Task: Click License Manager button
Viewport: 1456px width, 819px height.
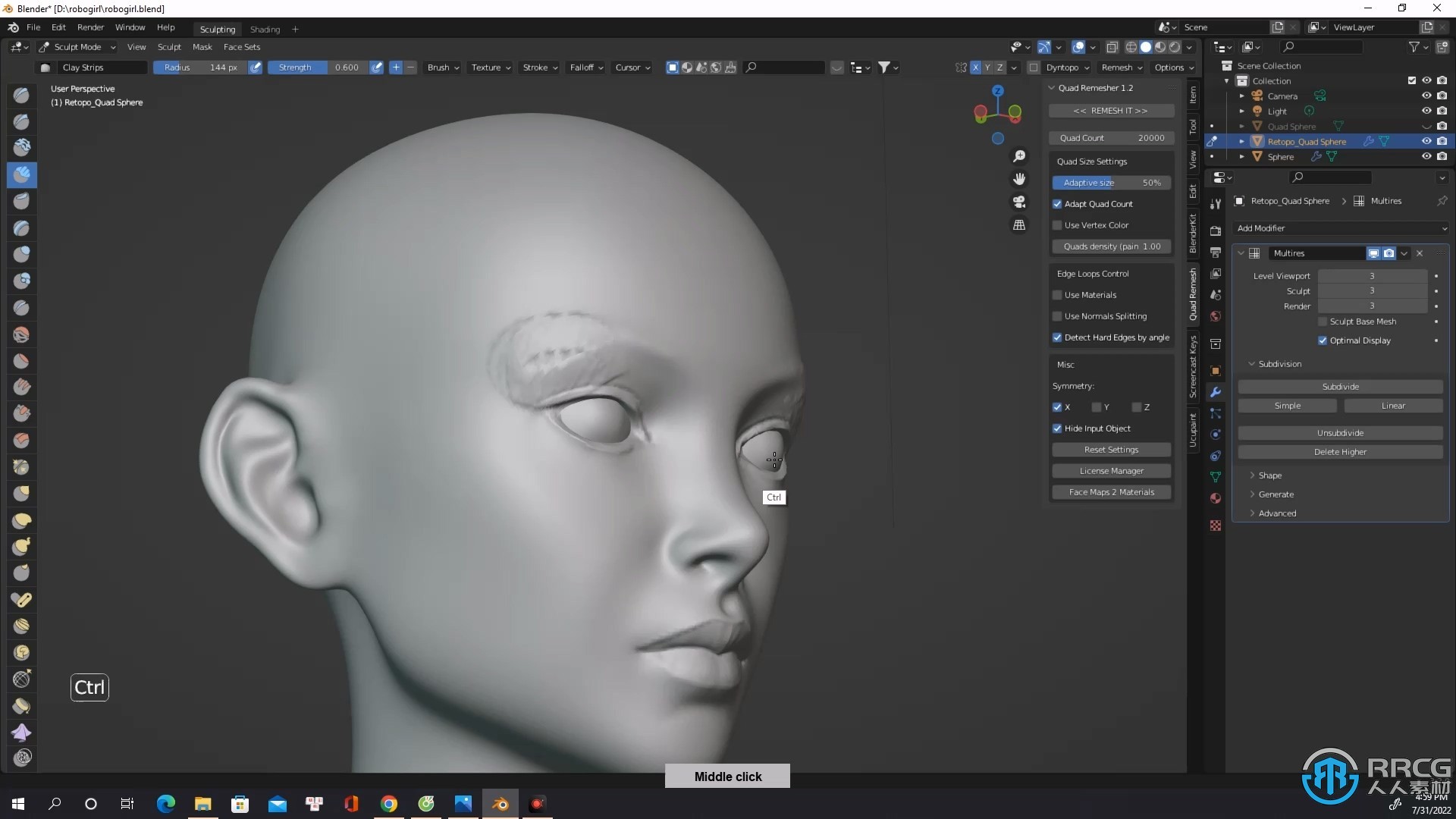Action: [1111, 471]
